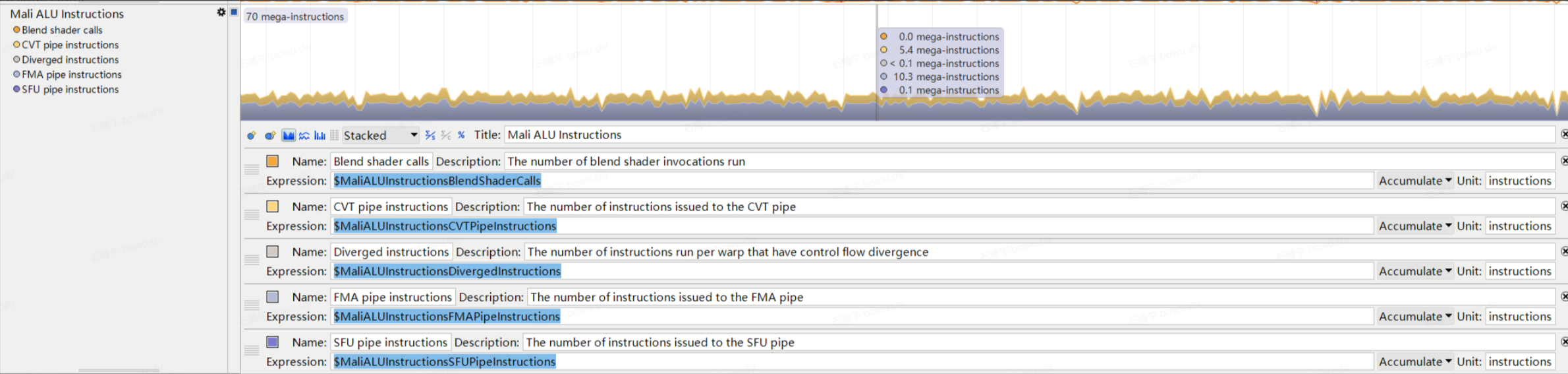Image resolution: width=1568 pixels, height=374 pixels.
Task: Edit description about control flow divergence
Action: coord(1040,251)
